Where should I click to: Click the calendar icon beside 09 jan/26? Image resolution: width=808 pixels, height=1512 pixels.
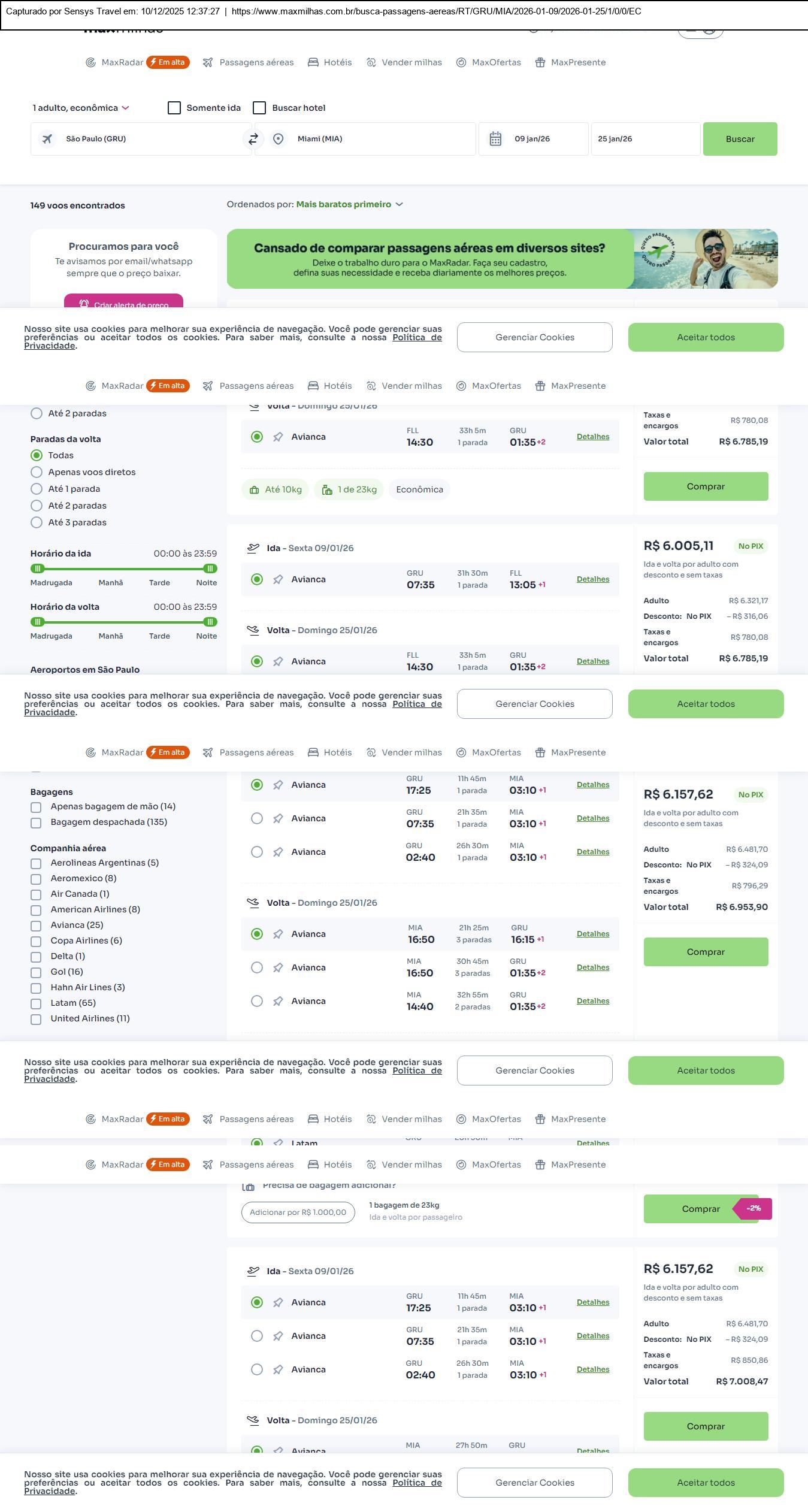tap(495, 139)
